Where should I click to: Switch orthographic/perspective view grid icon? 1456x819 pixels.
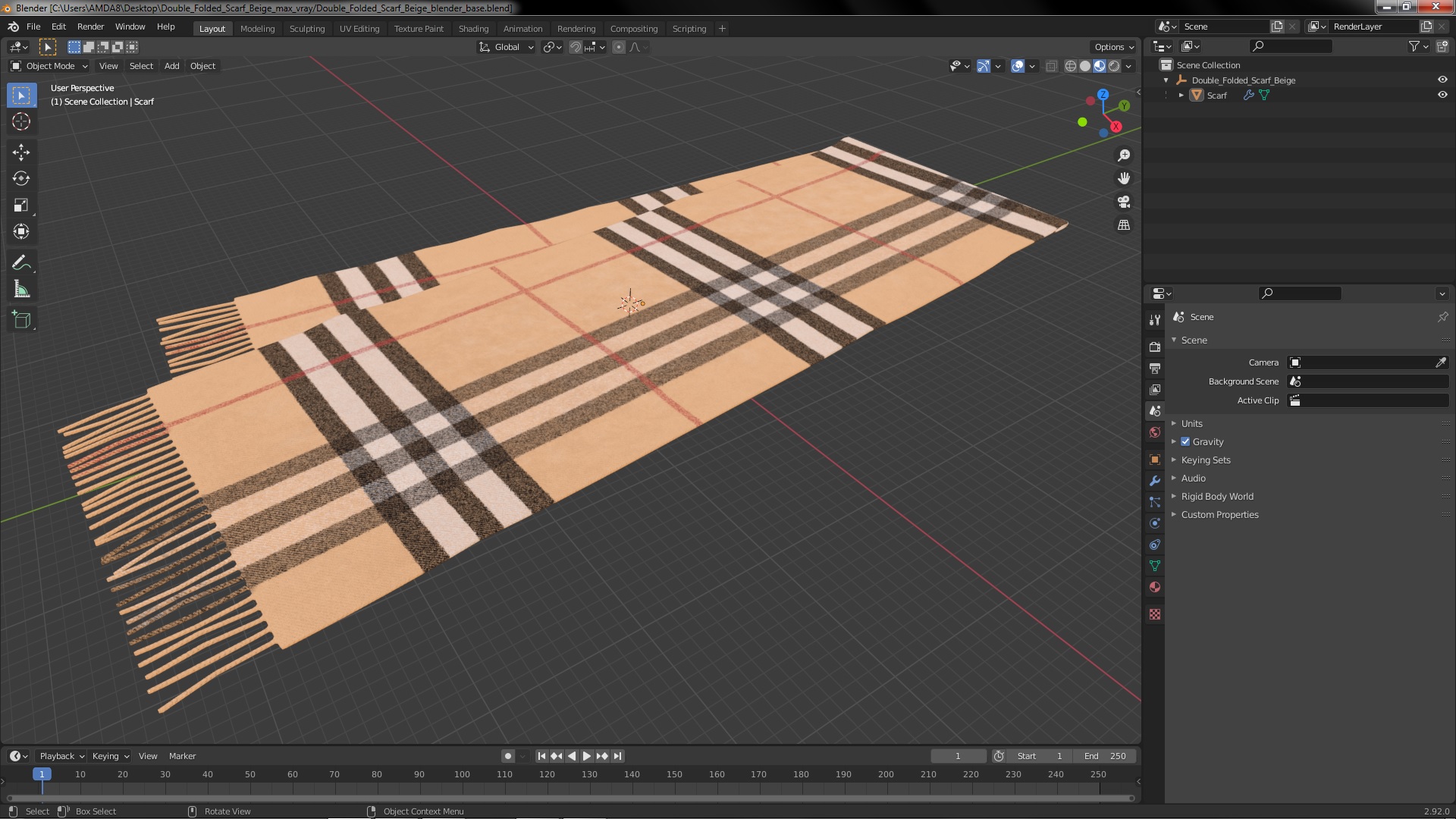[1124, 225]
